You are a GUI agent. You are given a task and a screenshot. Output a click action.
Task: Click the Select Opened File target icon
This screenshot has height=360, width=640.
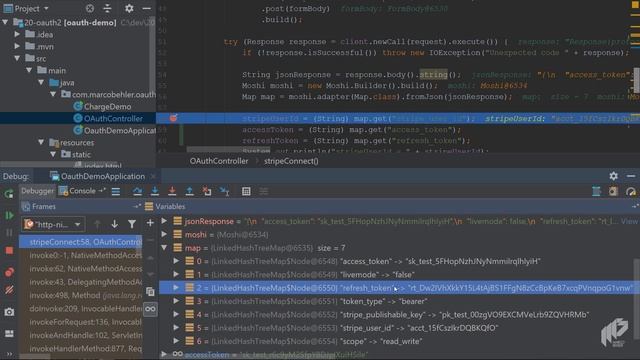coord(90,8)
